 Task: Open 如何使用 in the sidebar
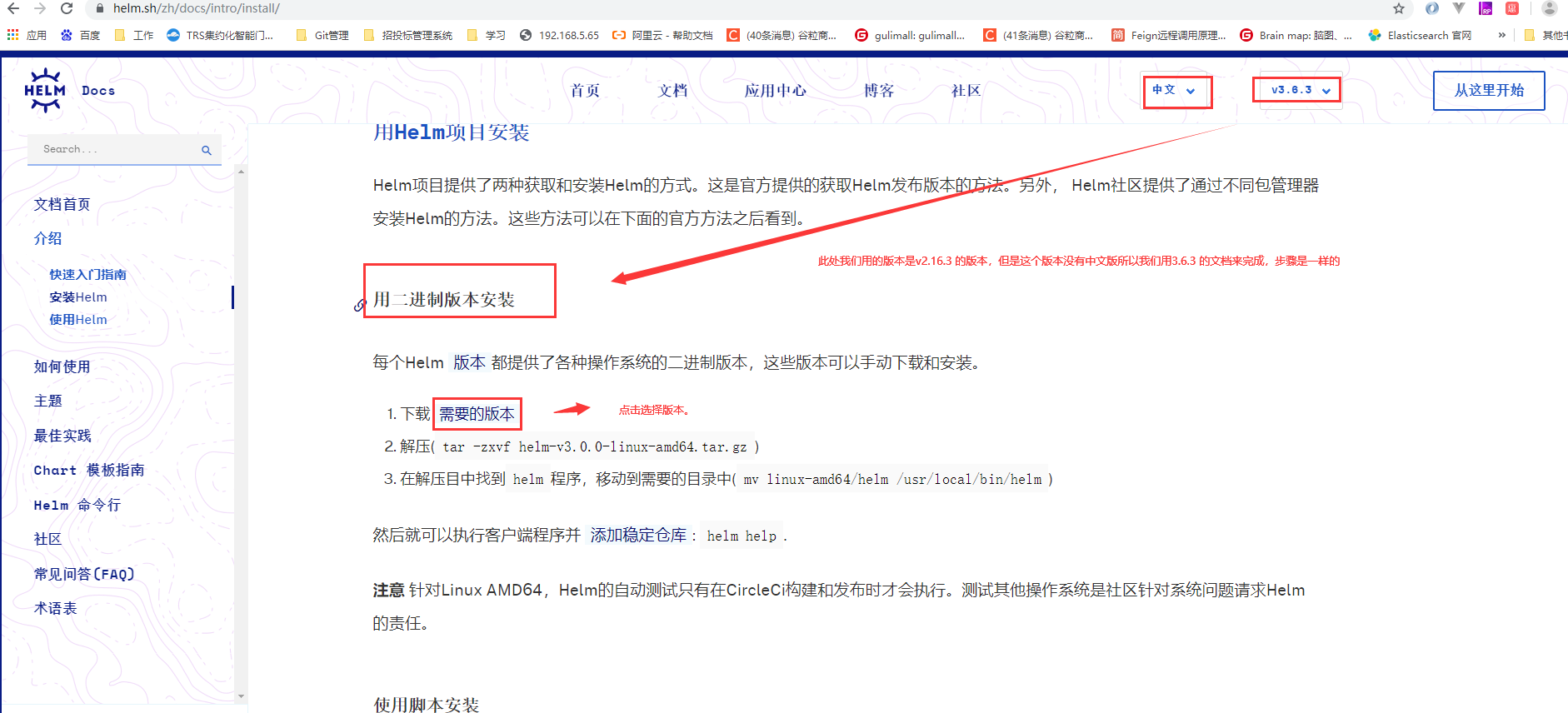pyautogui.click(x=62, y=366)
